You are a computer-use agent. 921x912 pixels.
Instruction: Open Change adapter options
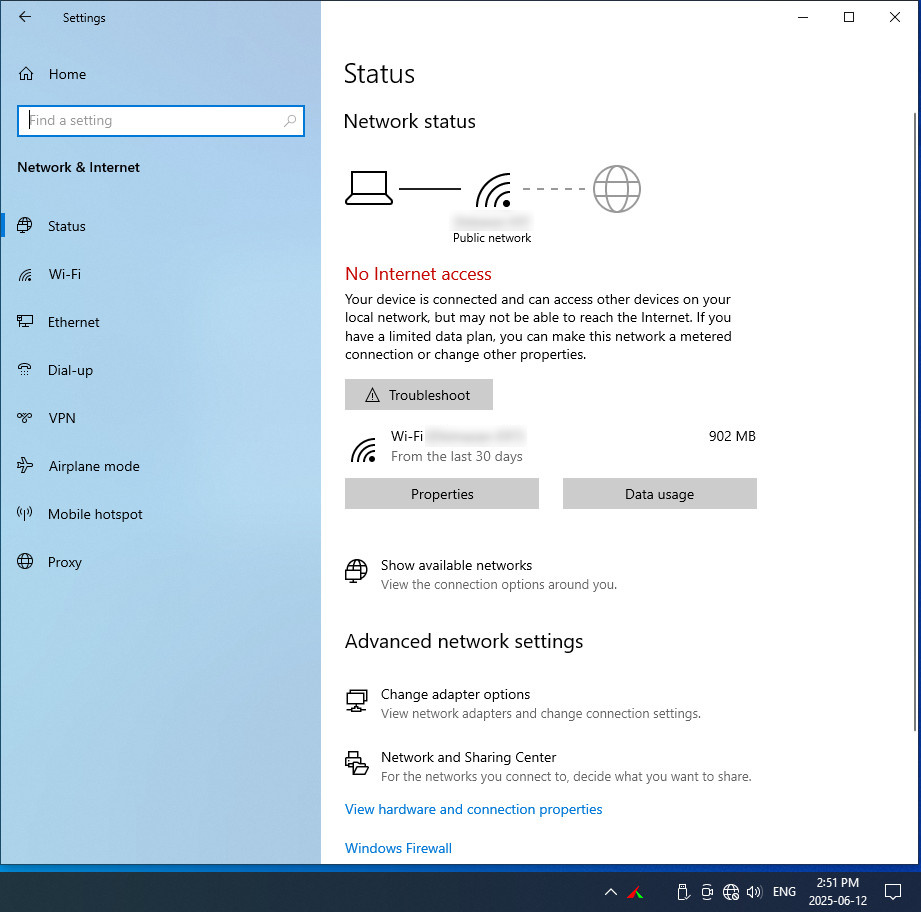click(x=455, y=695)
